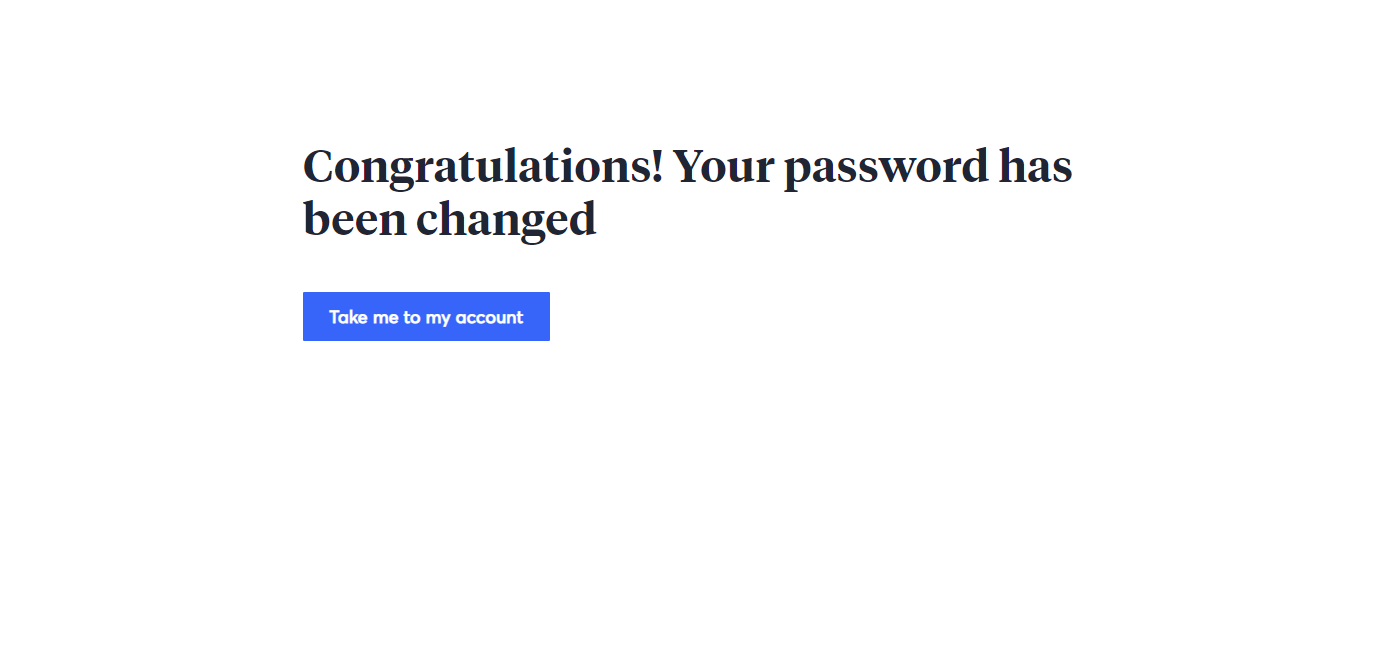The width and height of the screenshot is (1377, 661).
Task: Click 'been changed' on the heading's second line
Action: tap(449, 219)
